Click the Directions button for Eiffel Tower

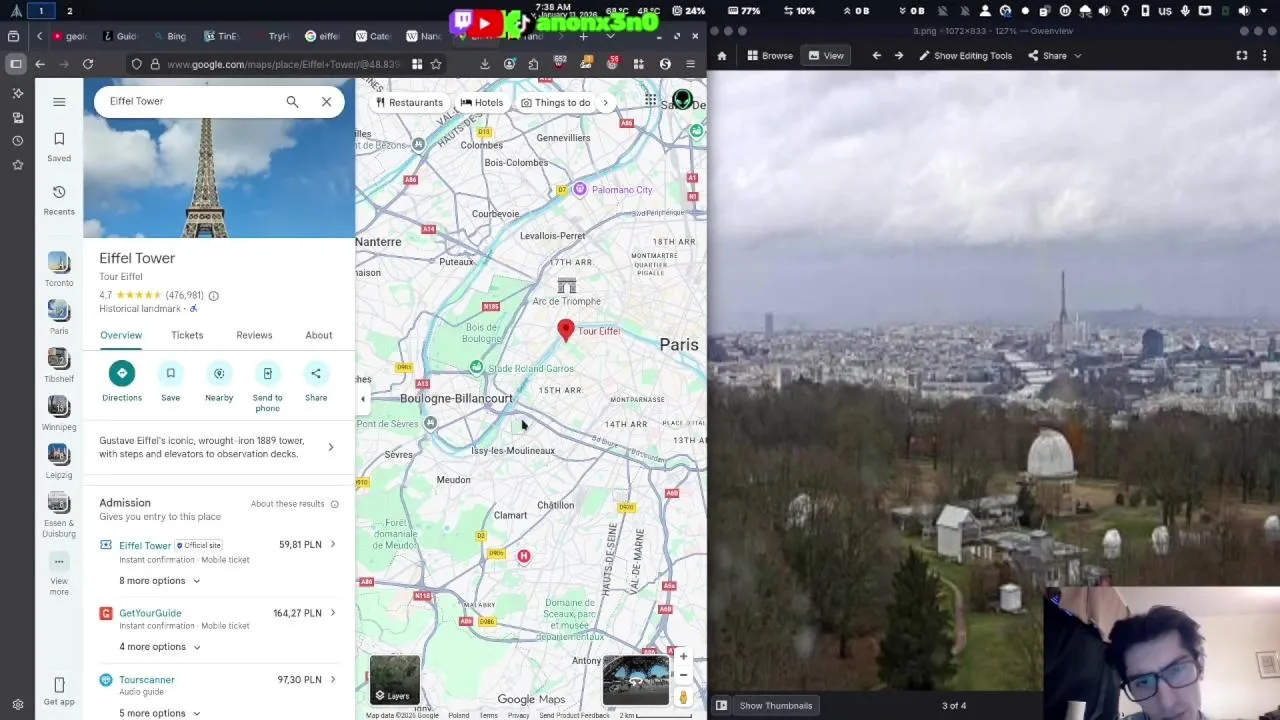point(122,381)
